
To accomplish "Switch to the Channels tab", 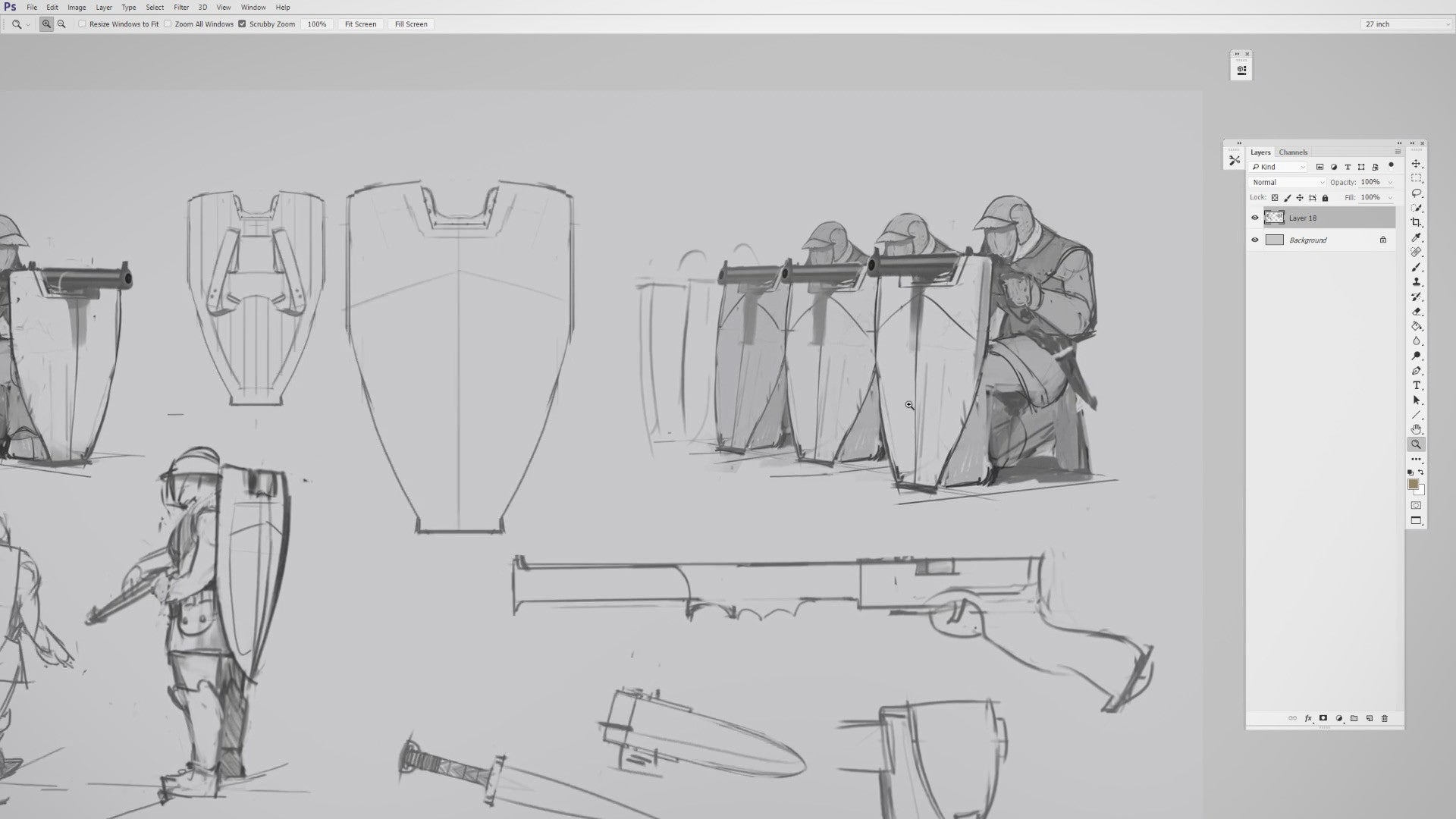I will coord(1293,152).
